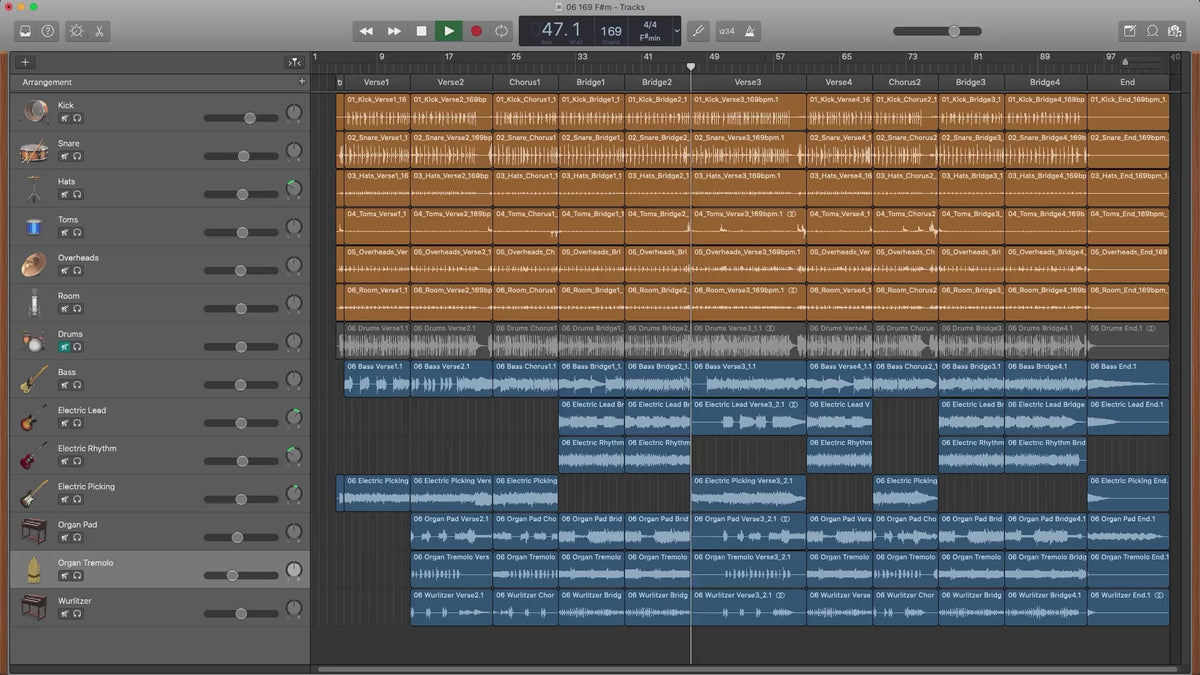Open the scissors Editors button
This screenshot has width=1200, height=675.
100,31
